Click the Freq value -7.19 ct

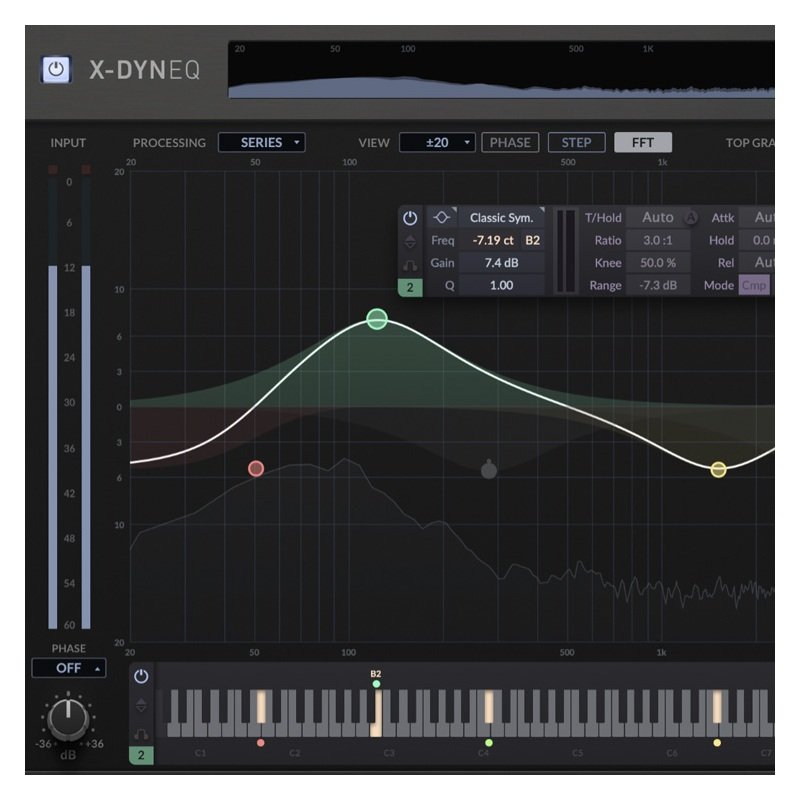tap(492, 240)
